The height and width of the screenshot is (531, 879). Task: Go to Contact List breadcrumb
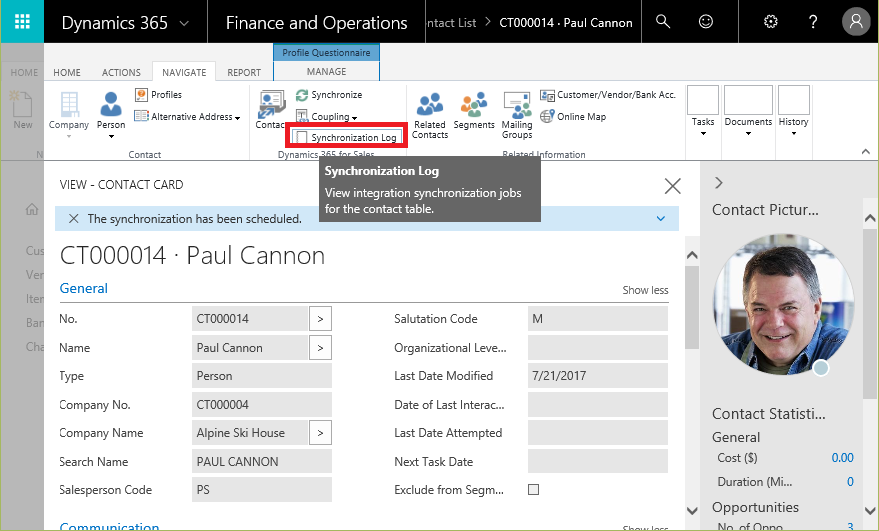coord(451,23)
